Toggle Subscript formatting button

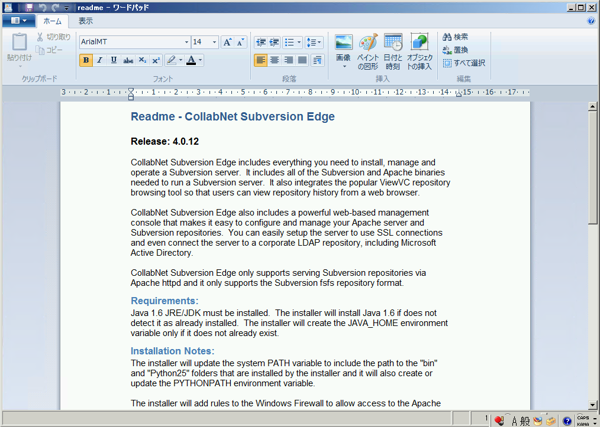click(142, 60)
